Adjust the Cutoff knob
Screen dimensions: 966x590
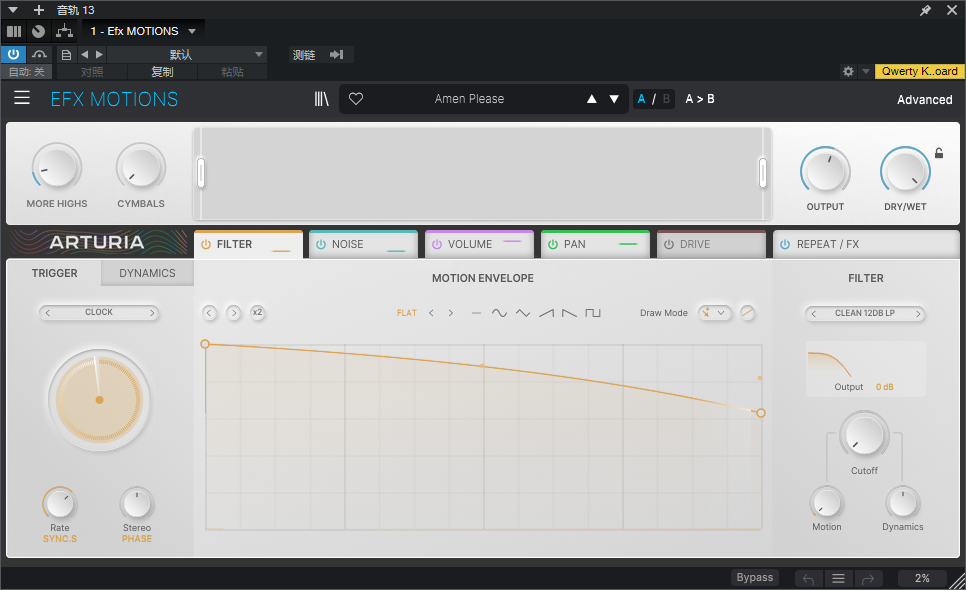[864, 434]
